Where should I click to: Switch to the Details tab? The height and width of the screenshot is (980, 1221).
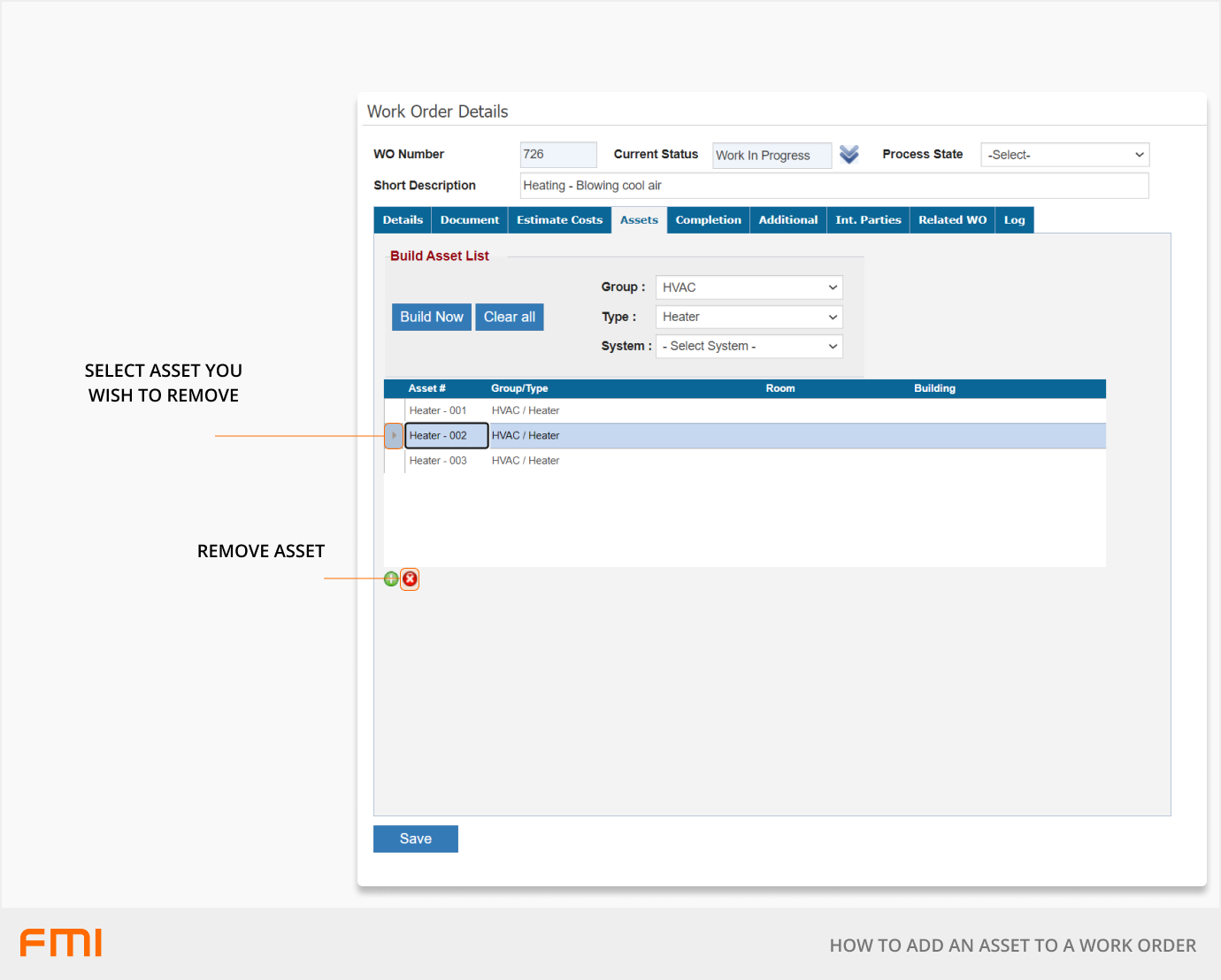click(403, 220)
